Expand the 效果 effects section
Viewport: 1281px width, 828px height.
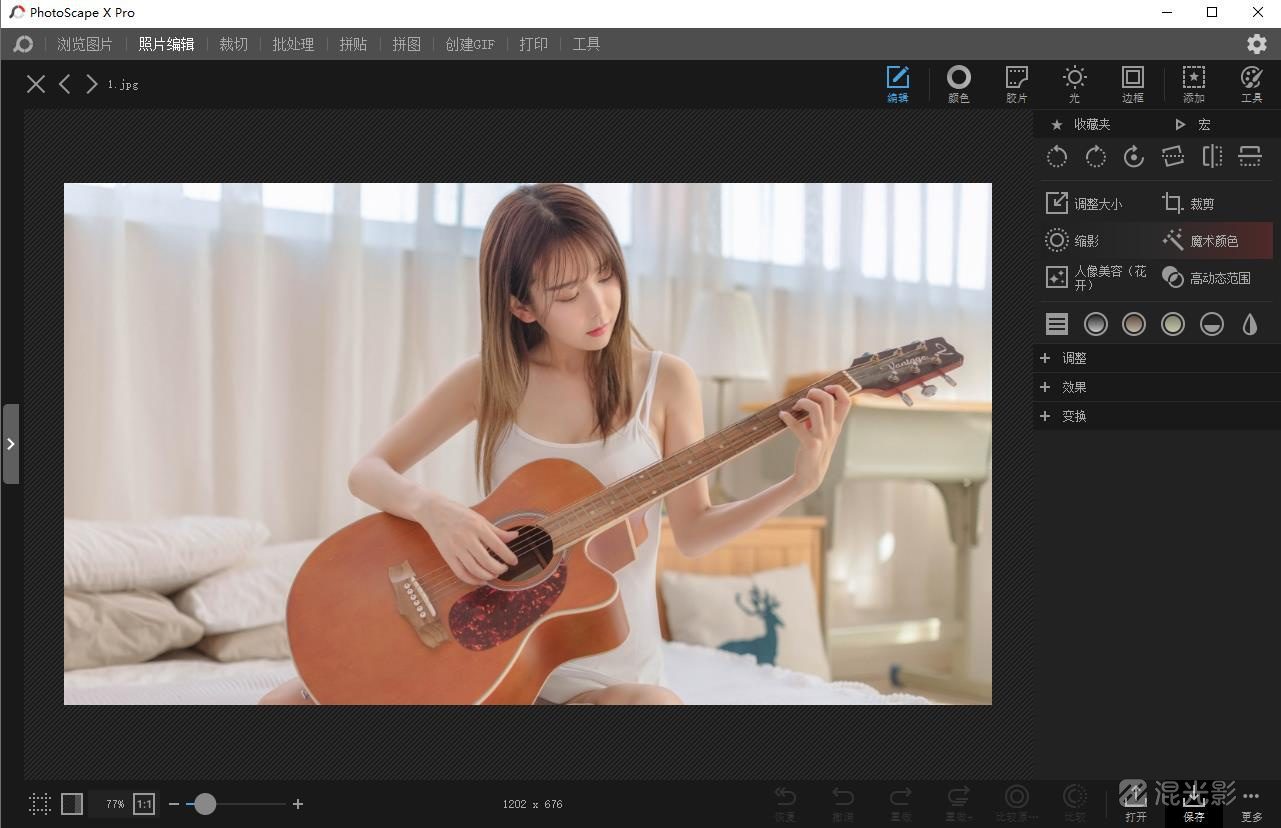coord(1156,387)
